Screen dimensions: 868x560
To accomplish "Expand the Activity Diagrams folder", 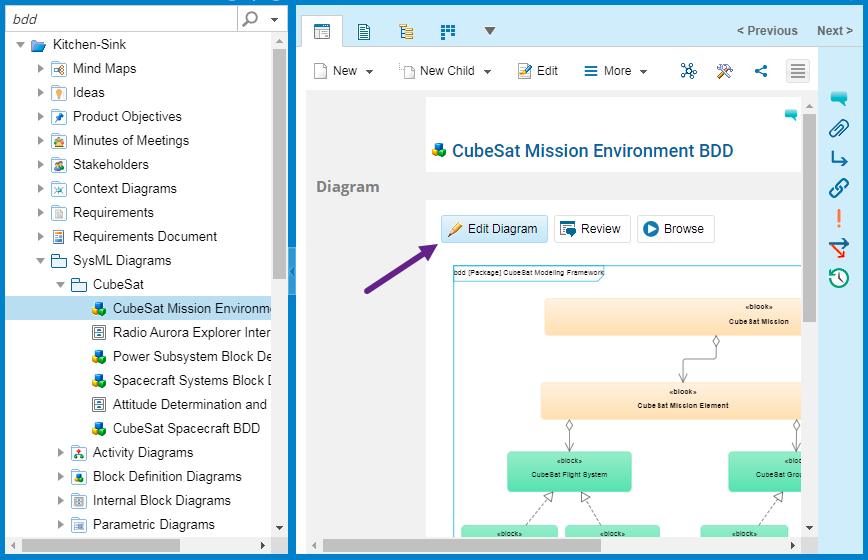I will (x=60, y=453).
